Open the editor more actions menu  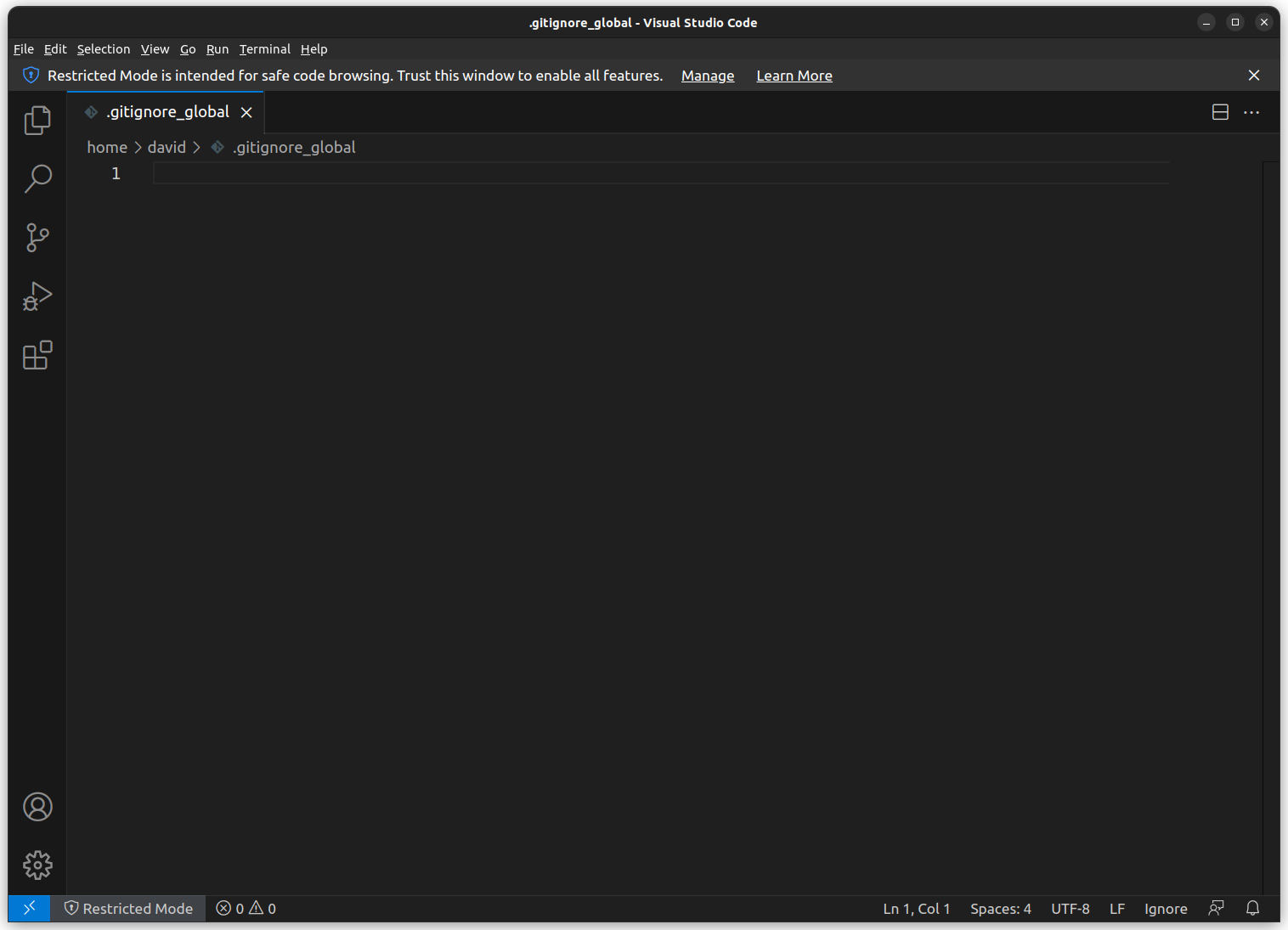[x=1251, y=111]
